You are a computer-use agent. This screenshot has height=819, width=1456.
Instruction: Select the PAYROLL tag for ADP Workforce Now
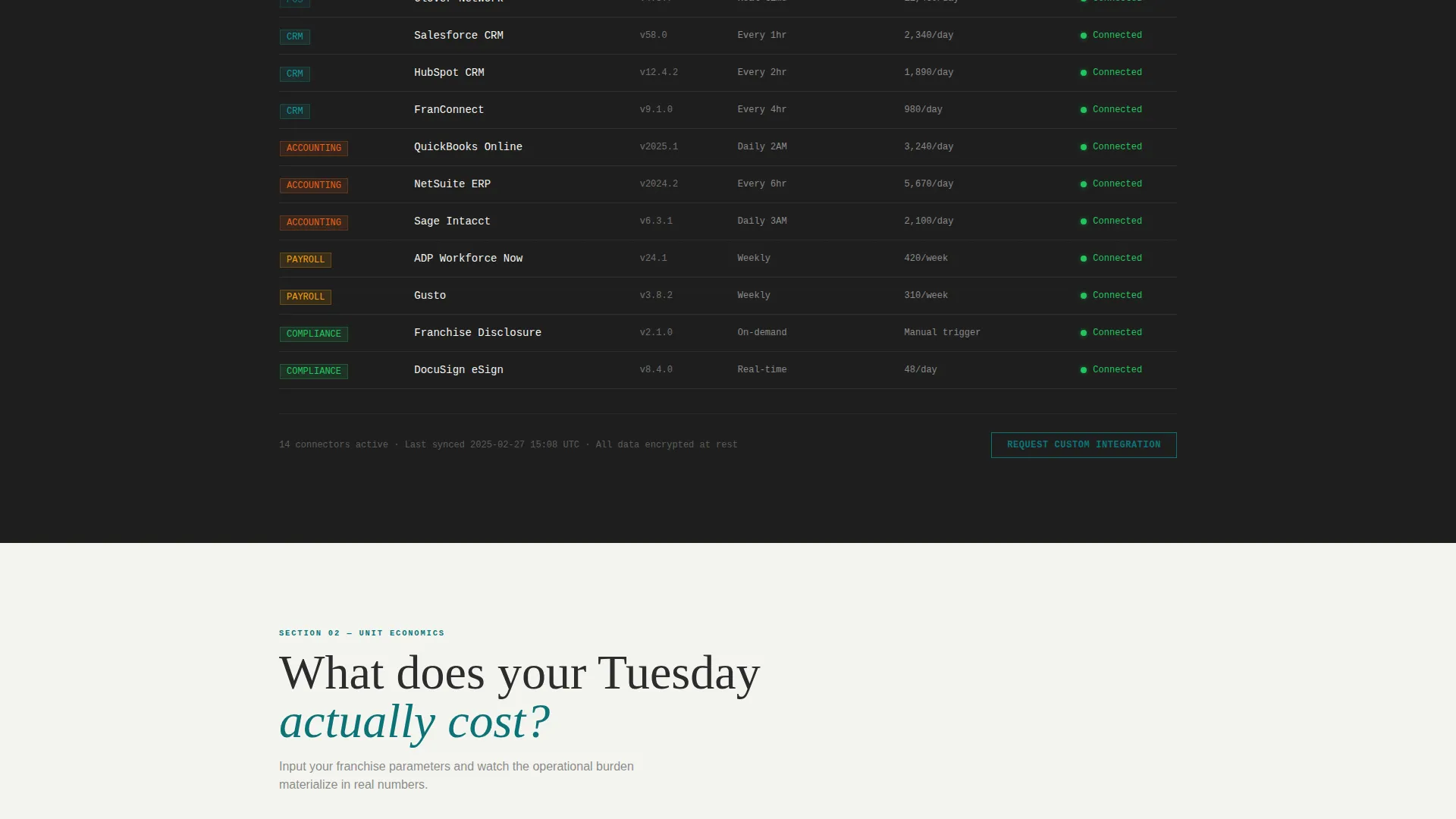point(306,259)
